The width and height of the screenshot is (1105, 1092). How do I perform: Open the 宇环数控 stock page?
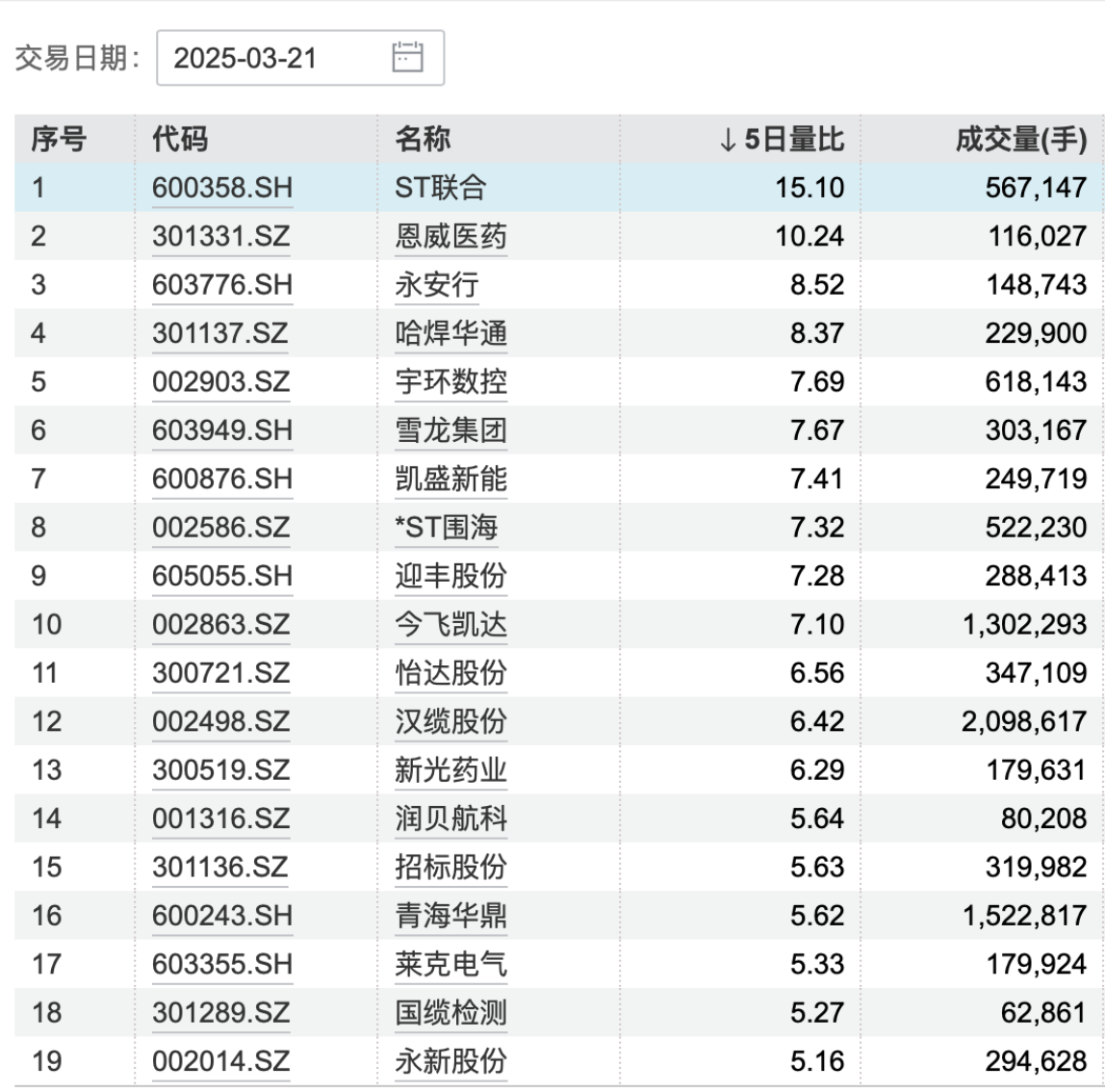pyautogui.click(x=450, y=382)
